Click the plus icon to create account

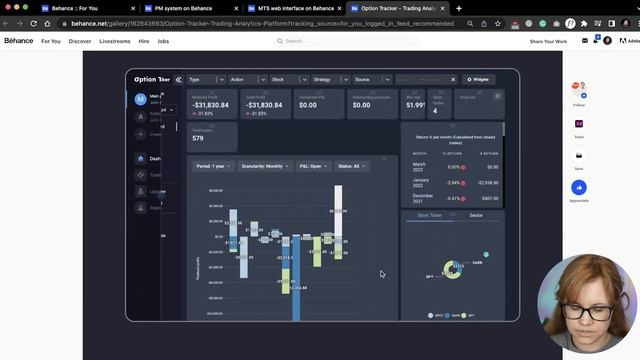[140, 134]
